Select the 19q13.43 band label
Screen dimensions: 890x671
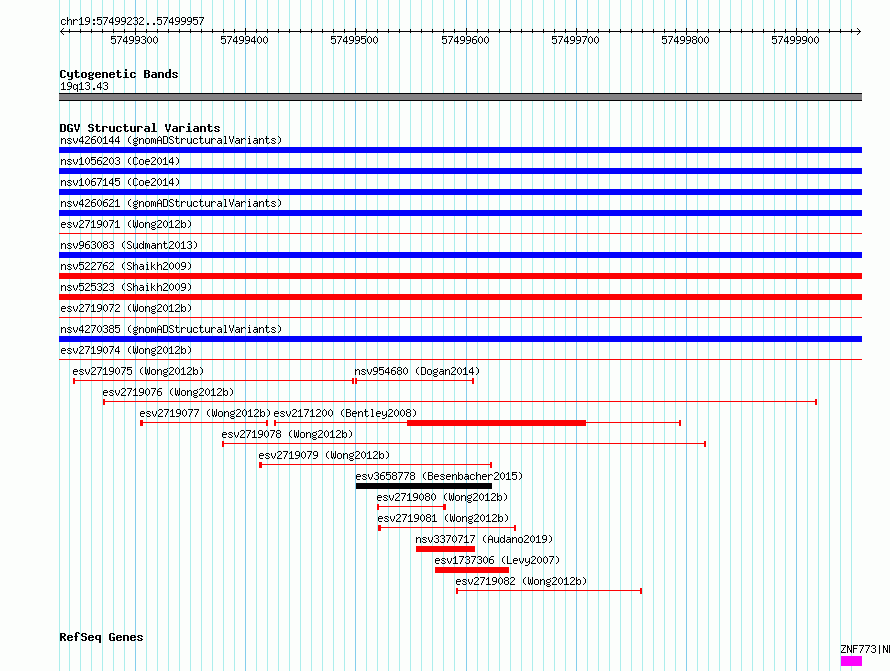click(84, 86)
